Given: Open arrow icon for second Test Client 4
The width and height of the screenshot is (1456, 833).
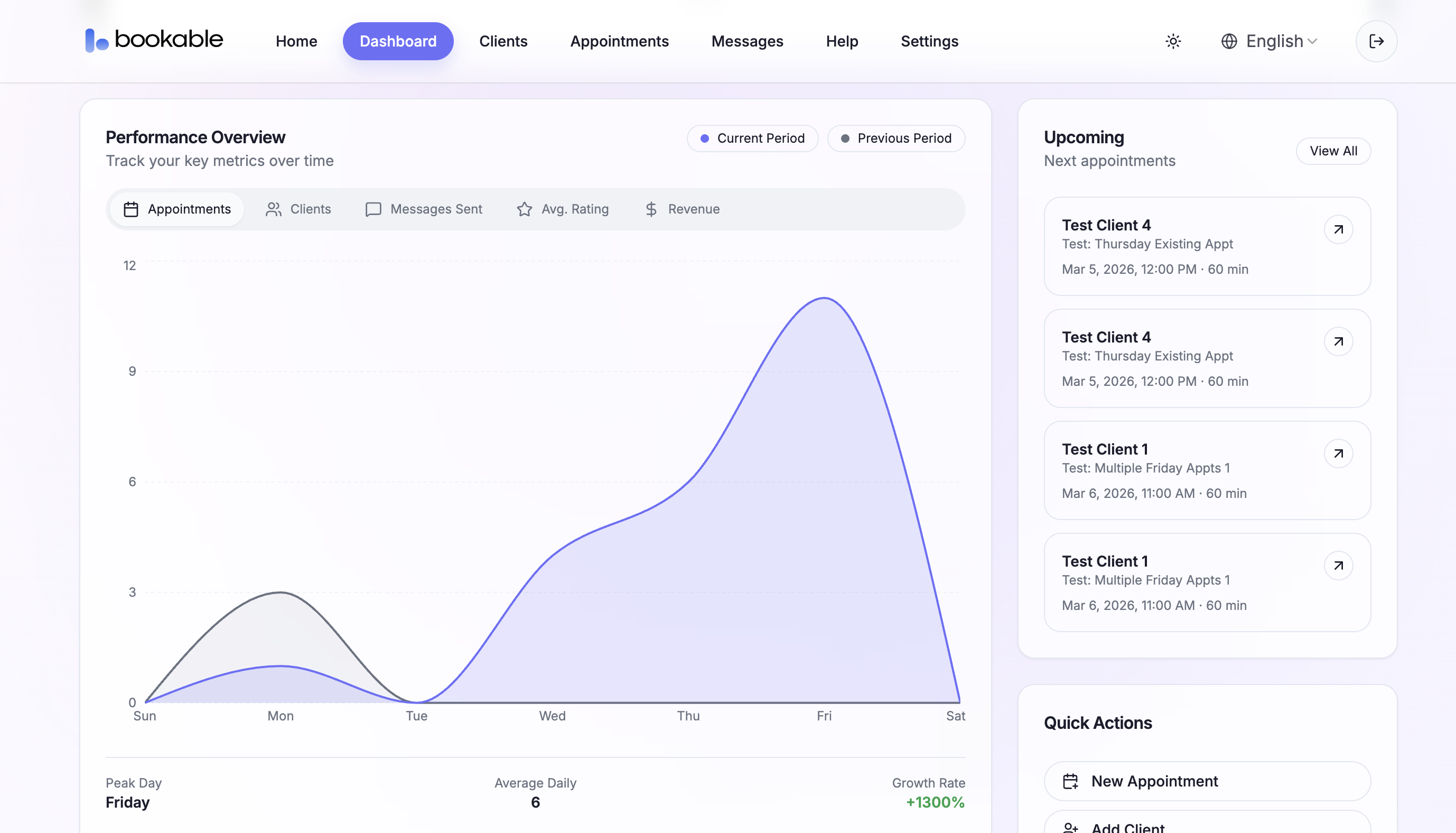Looking at the screenshot, I should click(x=1338, y=341).
